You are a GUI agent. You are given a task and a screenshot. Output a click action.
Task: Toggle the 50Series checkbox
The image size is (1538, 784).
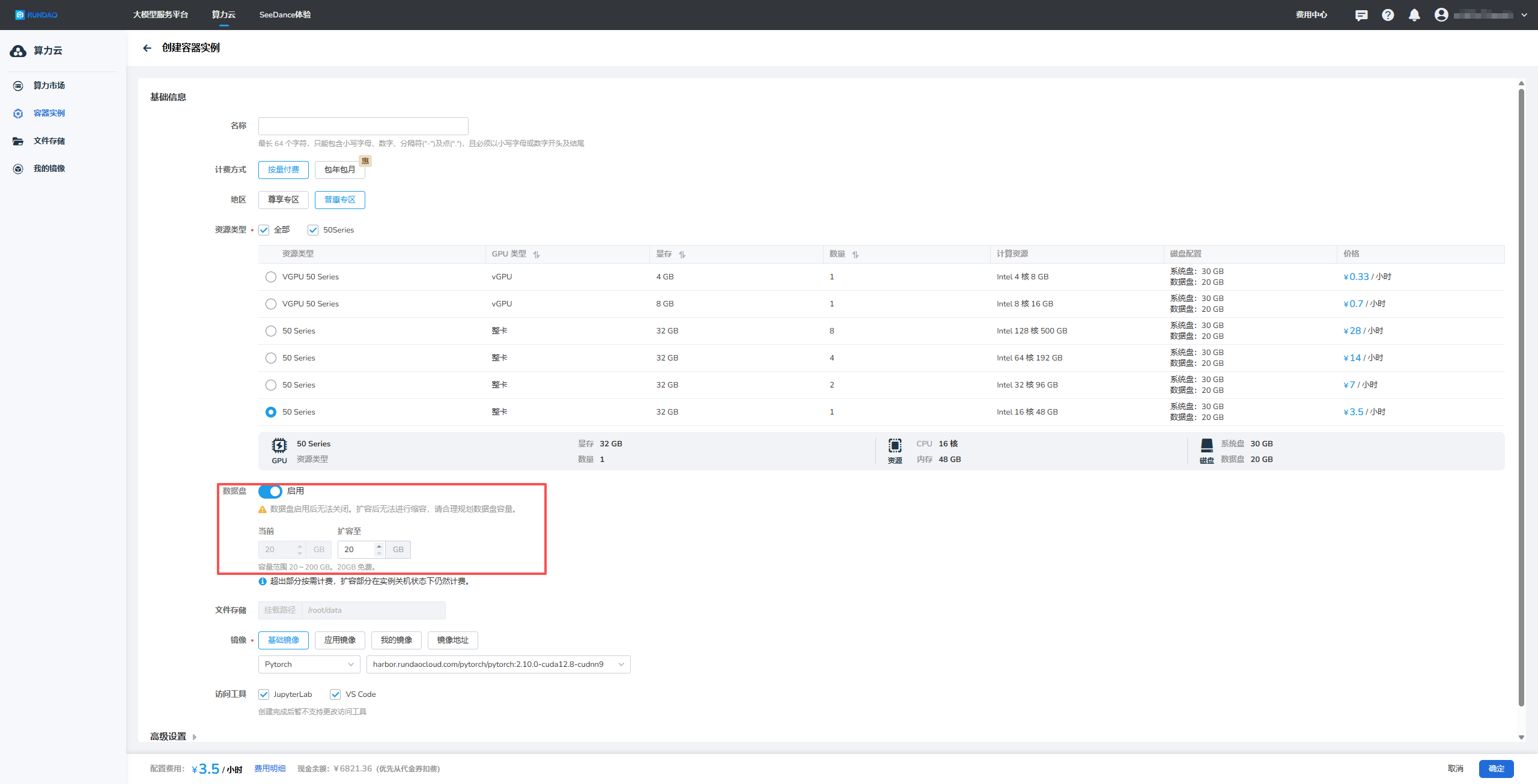click(x=313, y=230)
